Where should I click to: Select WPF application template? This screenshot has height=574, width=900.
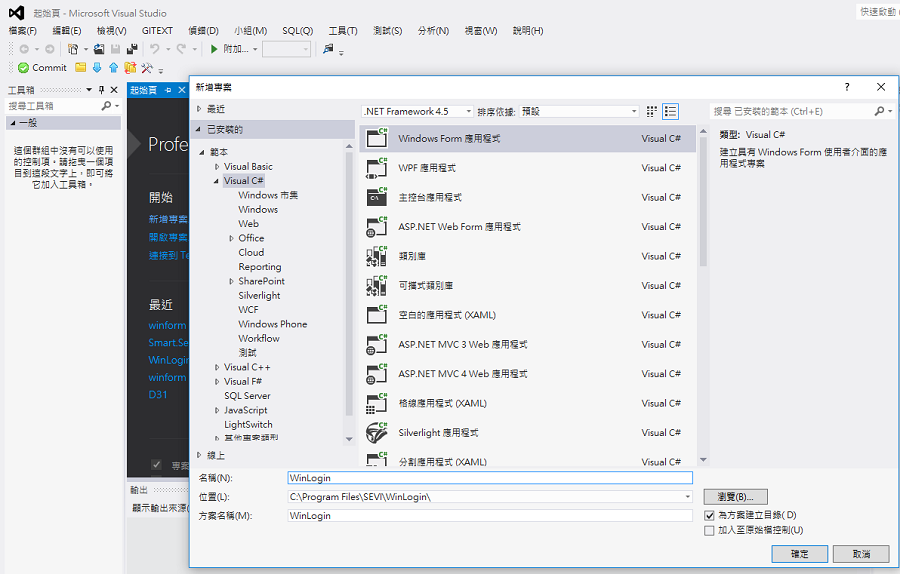coord(527,168)
